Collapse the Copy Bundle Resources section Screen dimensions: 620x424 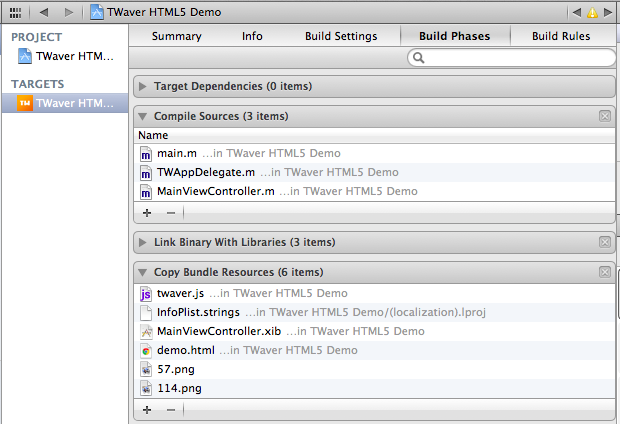pyautogui.click(x=143, y=272)
